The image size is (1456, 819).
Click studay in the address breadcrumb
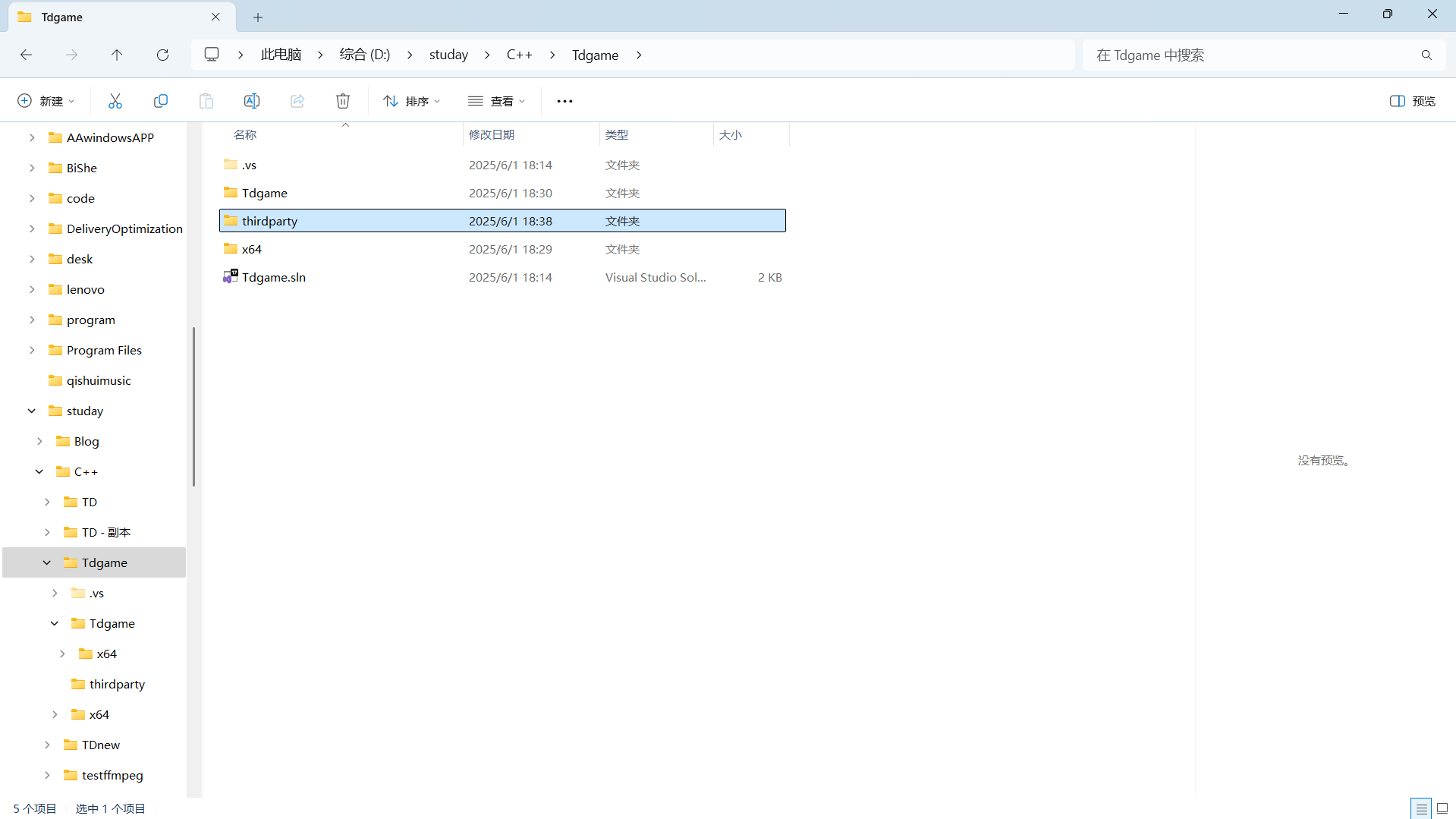tap(448, 55)
